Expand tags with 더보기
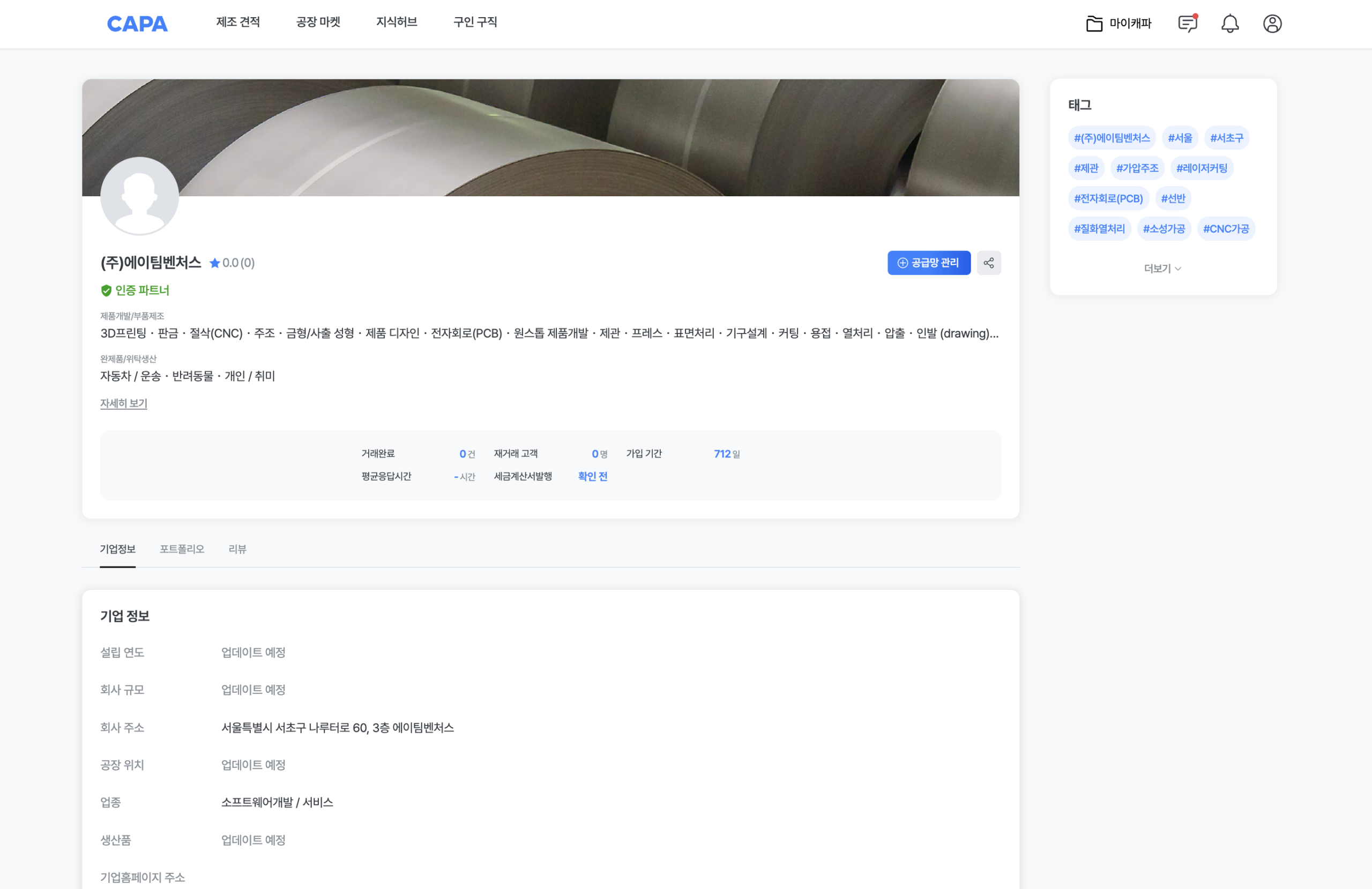The width and height of the screenshot is (1372, 889). pos(1162,269)
